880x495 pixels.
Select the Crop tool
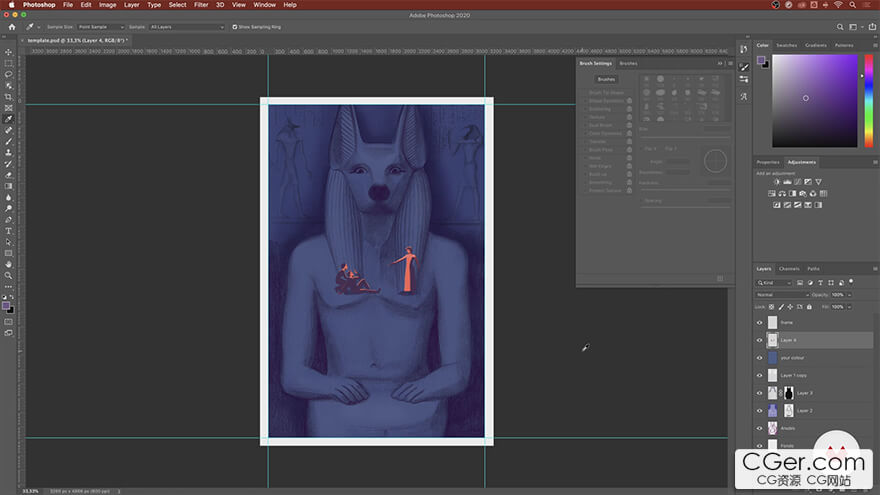coord(8,97)
